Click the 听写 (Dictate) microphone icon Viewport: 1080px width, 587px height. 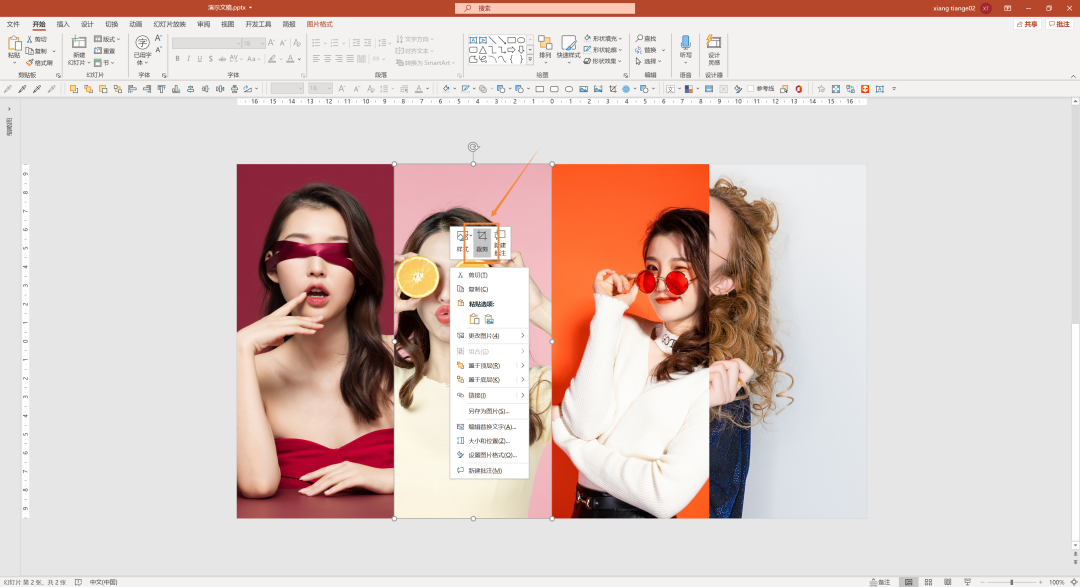(x=685, y=44)
